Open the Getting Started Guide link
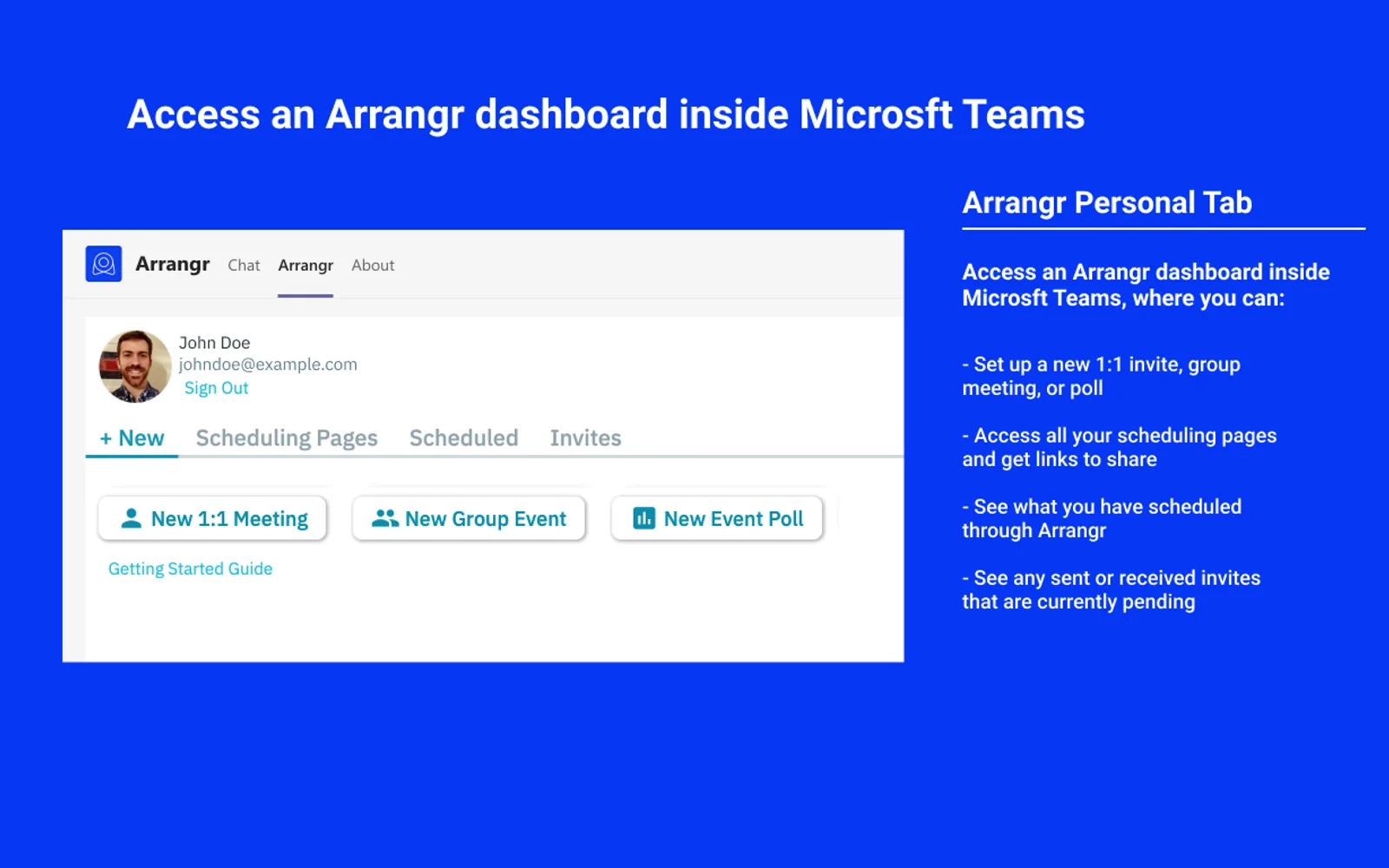1389x868 pixels. (190, 569)
